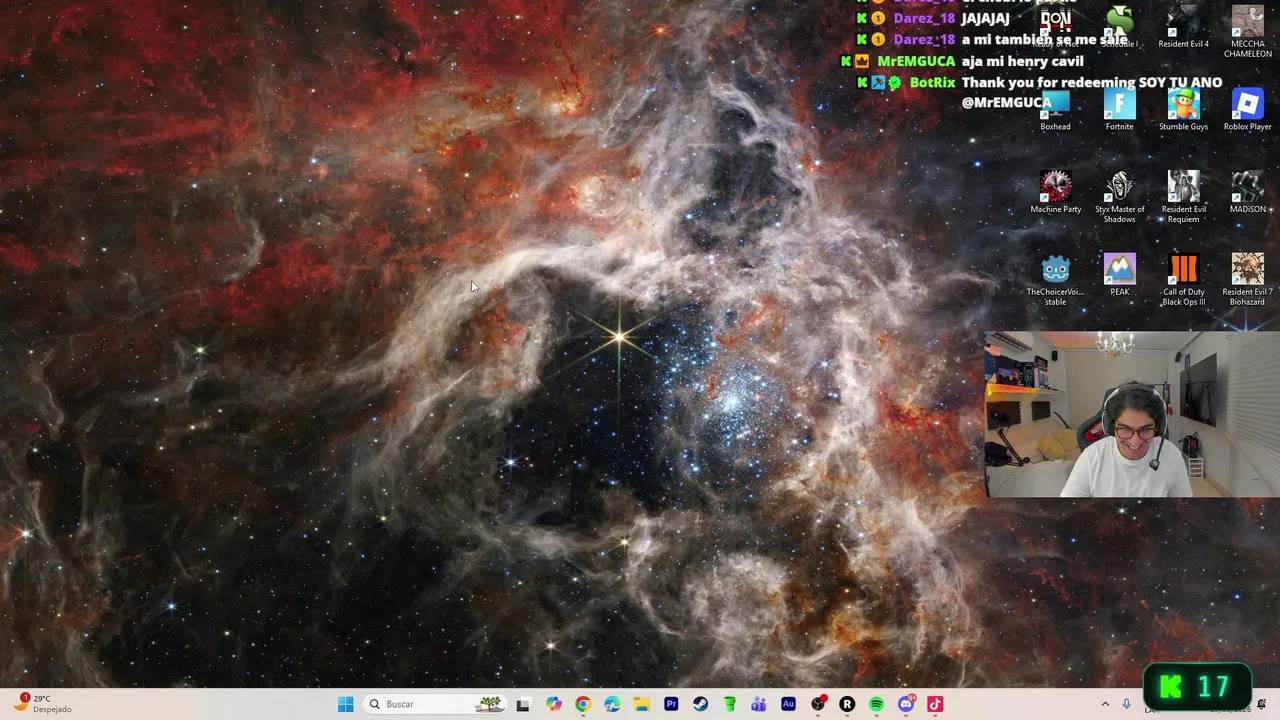The width and height of the screenshot is (1280, 720).
Task: Click the username MrEMGUCA in chat
Action: 916,61
